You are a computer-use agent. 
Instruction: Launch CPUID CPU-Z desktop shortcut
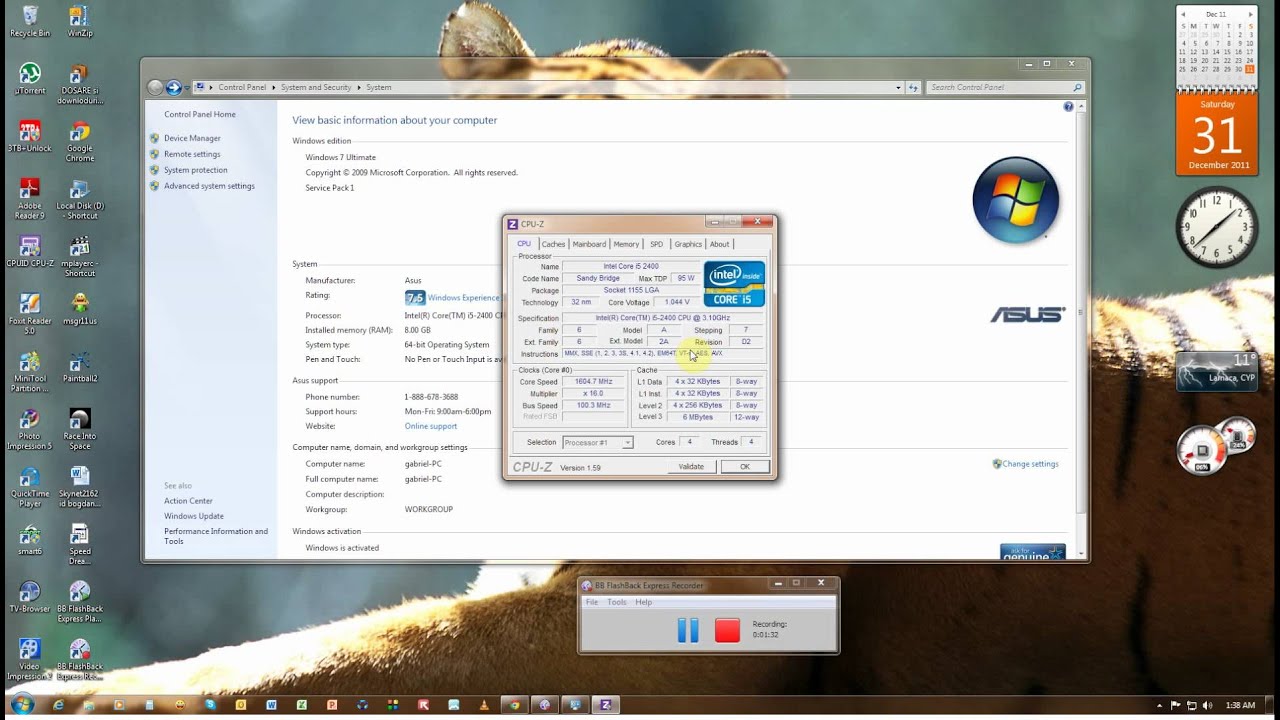pos(29,251)
